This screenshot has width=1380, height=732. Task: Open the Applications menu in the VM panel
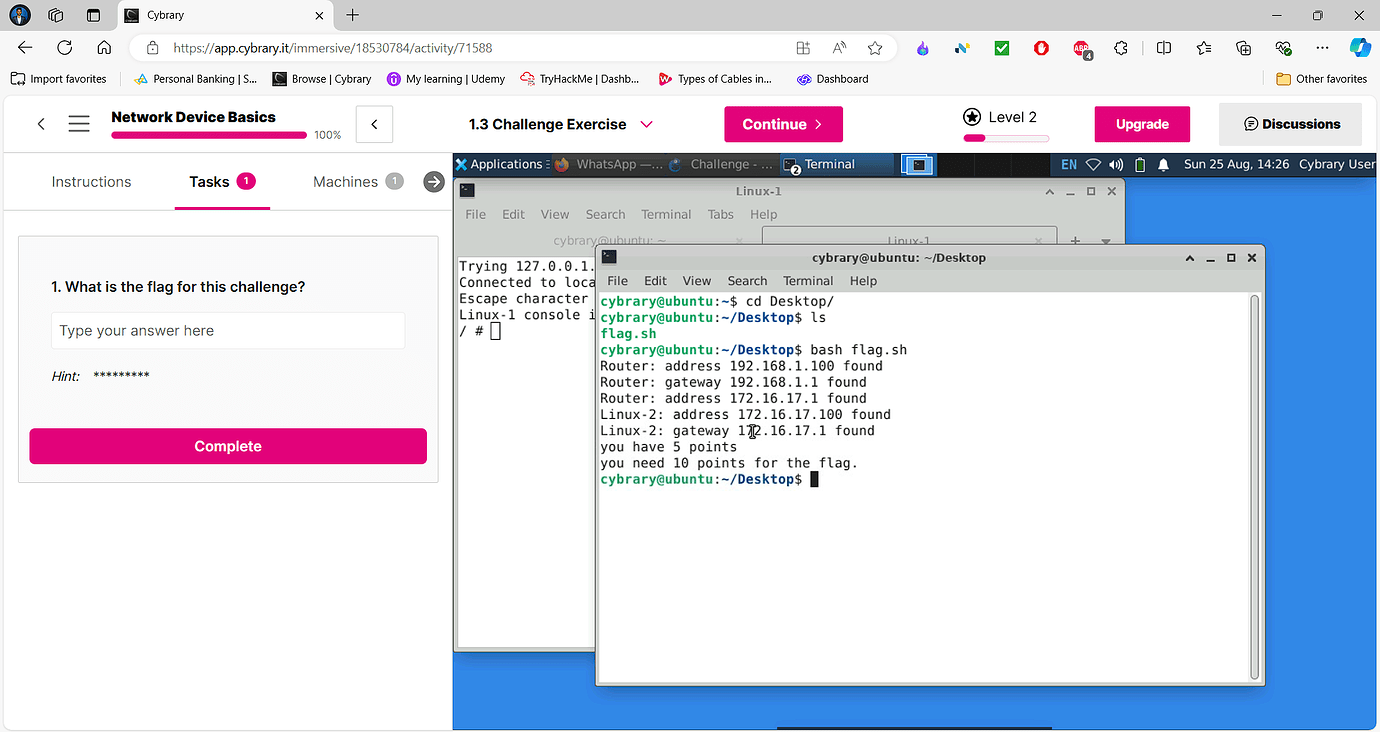click(x=498, y=165)
